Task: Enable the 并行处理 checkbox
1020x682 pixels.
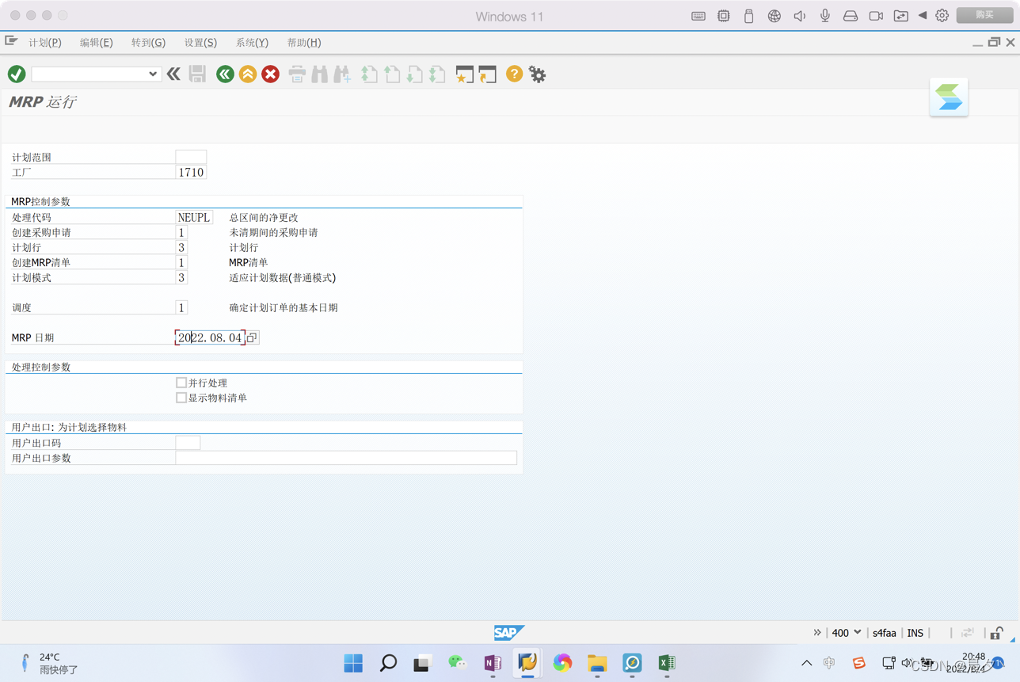Action: [181, 382]
